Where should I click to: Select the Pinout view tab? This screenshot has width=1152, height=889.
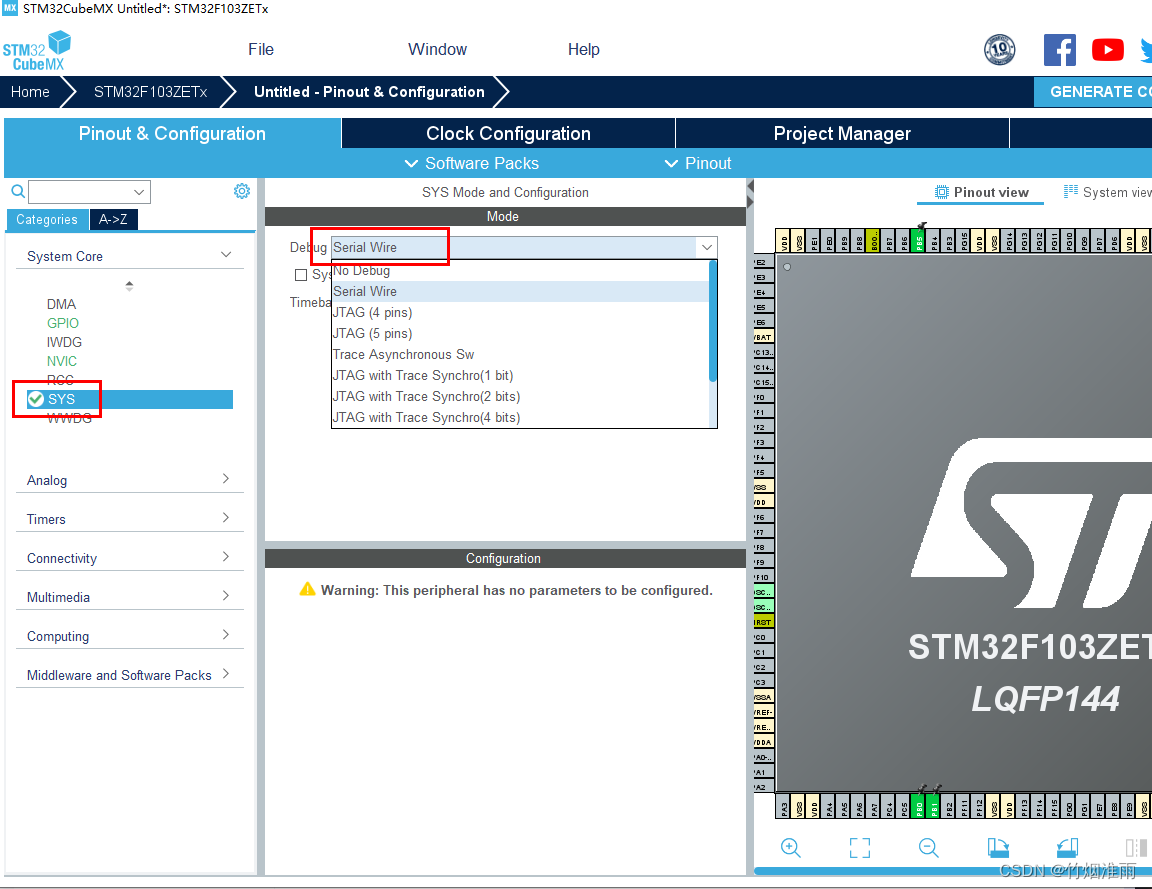click(x=981, y=192)
